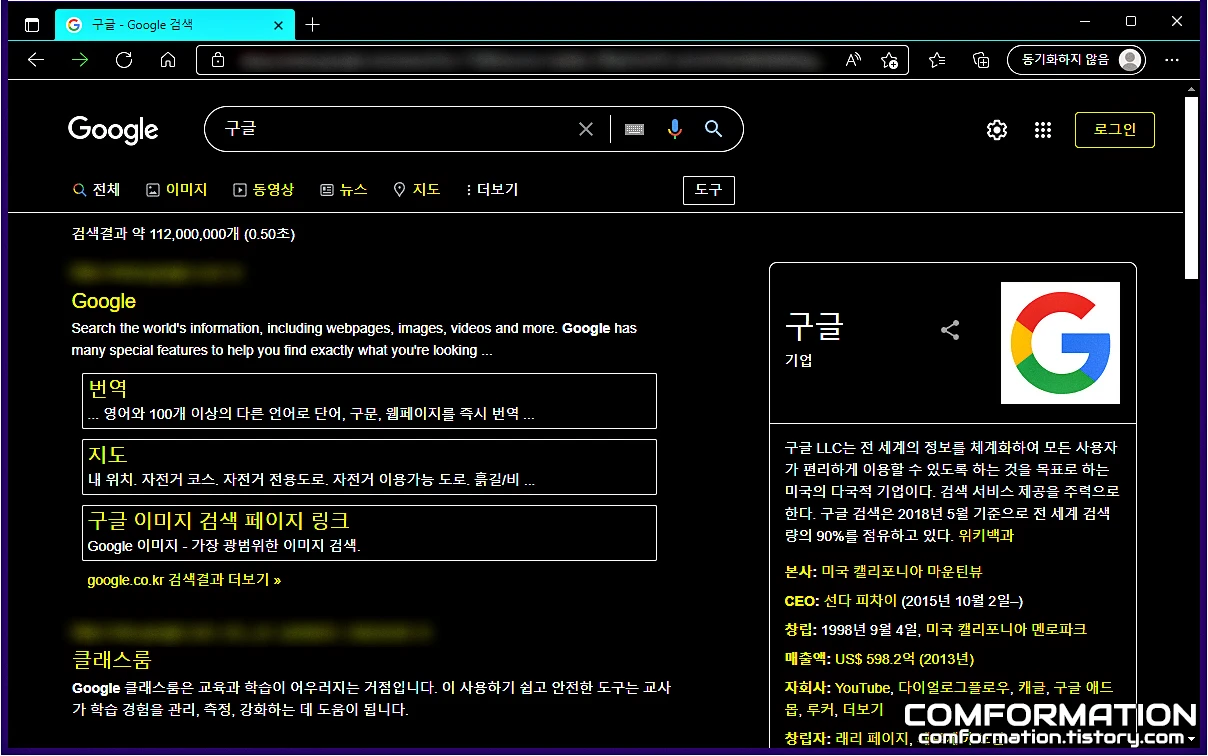Click the 로그인 button

(1115, 130)
